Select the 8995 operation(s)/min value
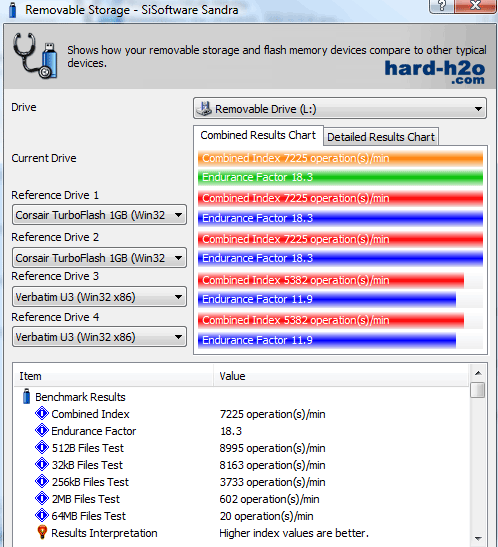 pyautogui.click(x=272, y=448)
